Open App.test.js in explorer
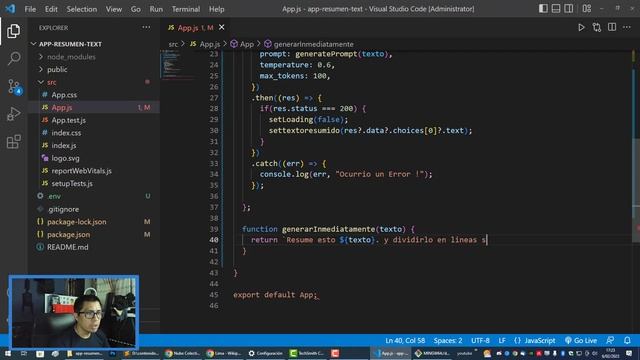Screen dimensions: 640x360 [x=94, y=120]
